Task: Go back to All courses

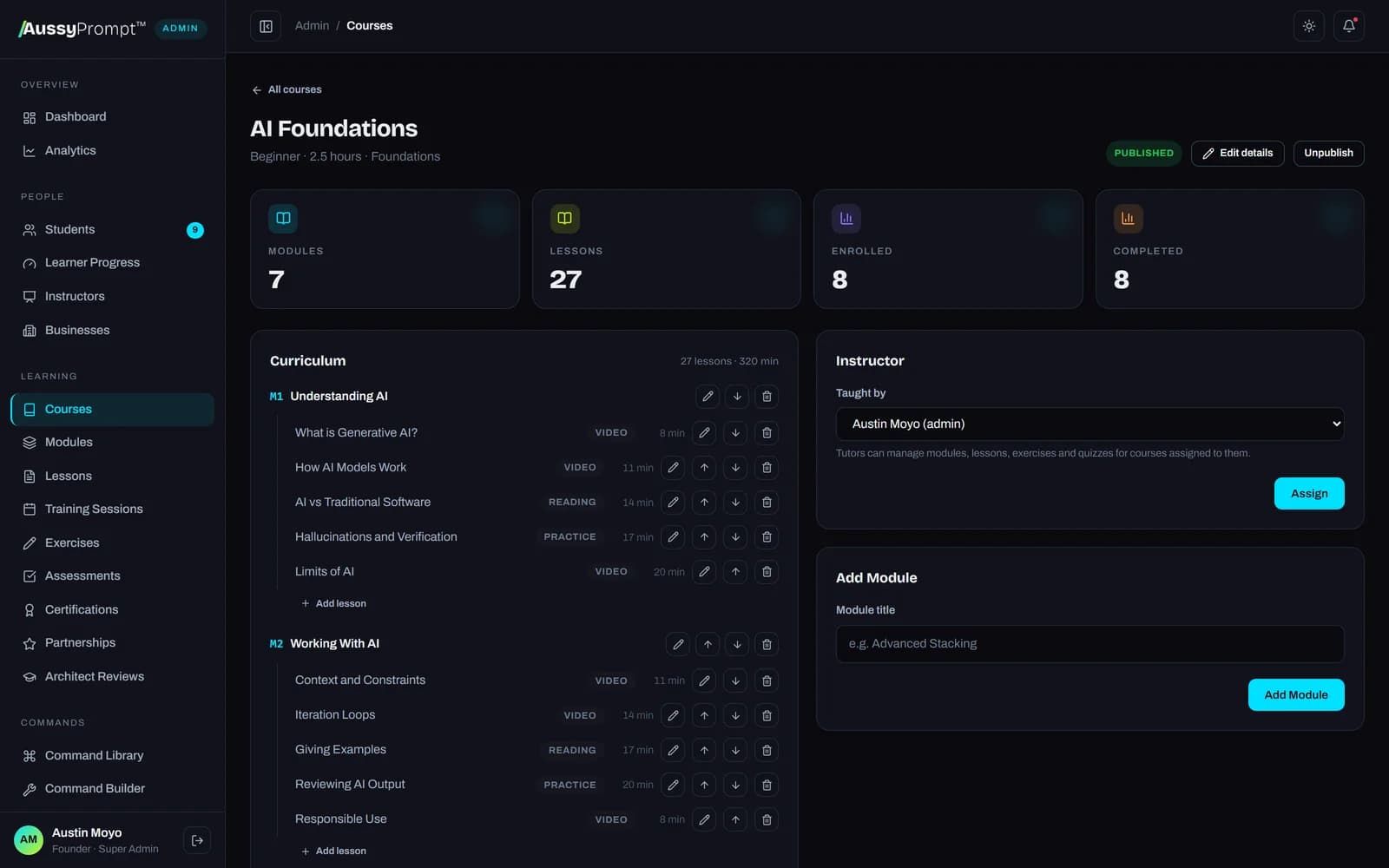Action: pyautogui.click(x=286, y=89)
